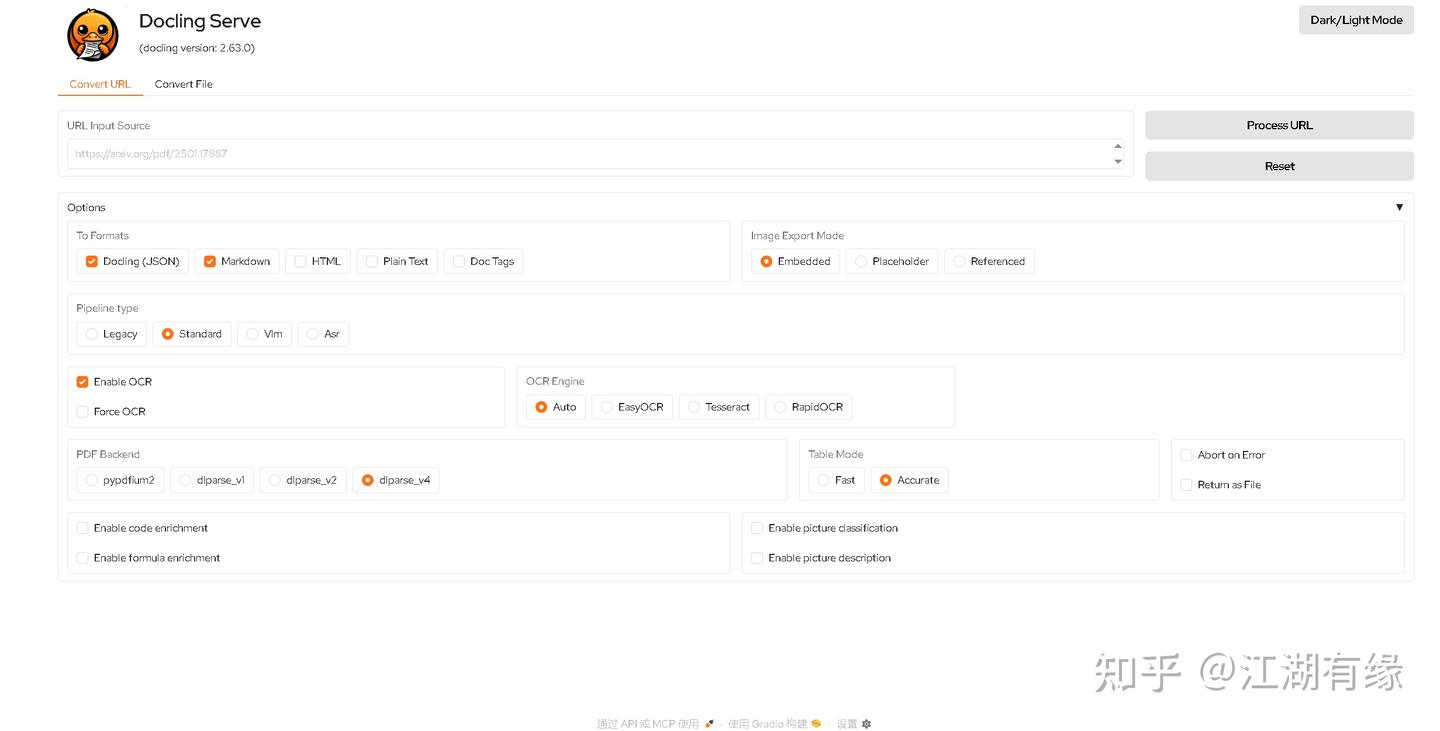Switch to the Convert URL tab
The width and height of the screenshot is (1440, 731).
[x=100, y=84]
